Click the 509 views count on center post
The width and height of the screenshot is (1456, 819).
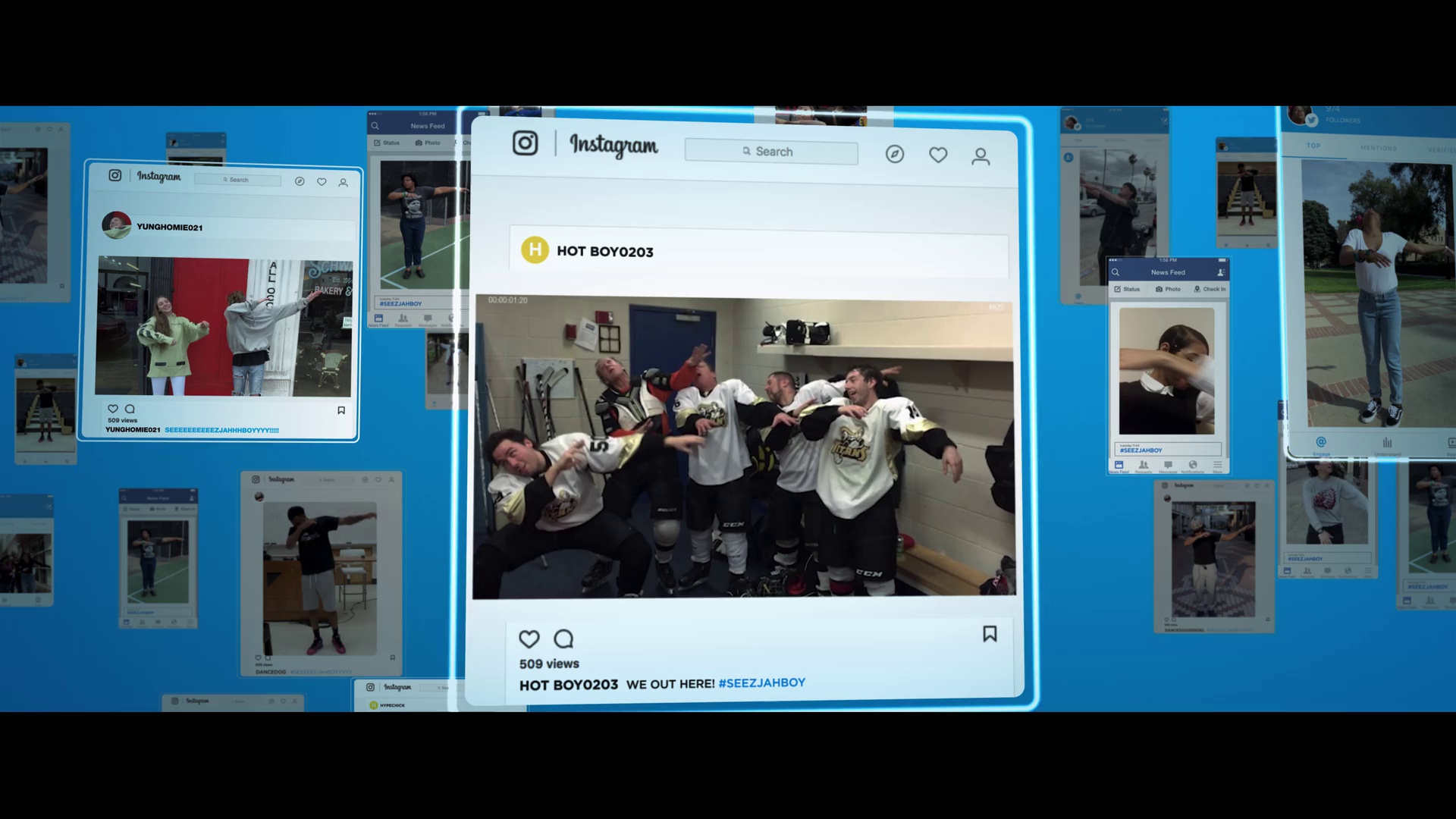(549, 664)
